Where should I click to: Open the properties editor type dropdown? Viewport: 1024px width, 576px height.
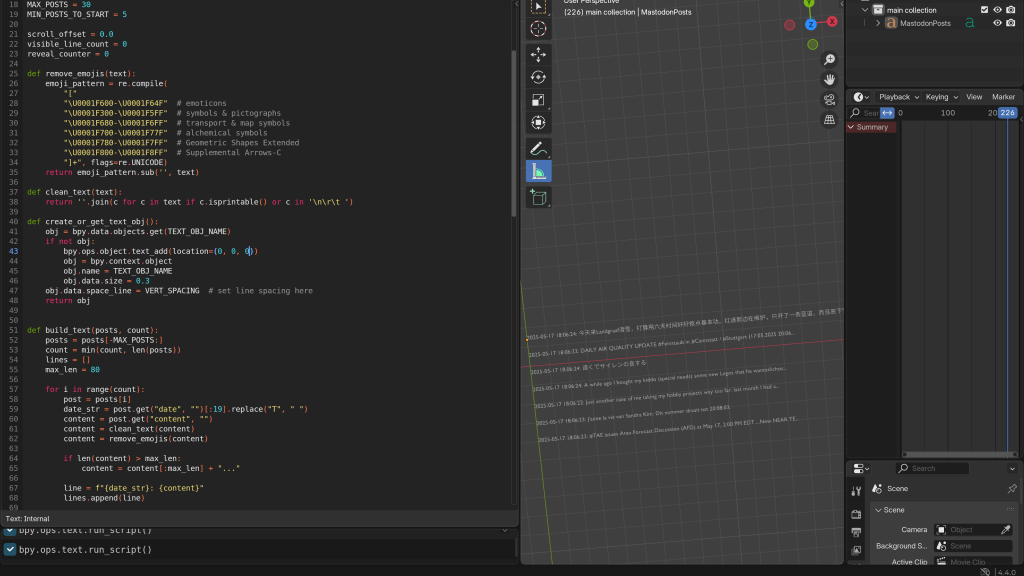point(861,468)
